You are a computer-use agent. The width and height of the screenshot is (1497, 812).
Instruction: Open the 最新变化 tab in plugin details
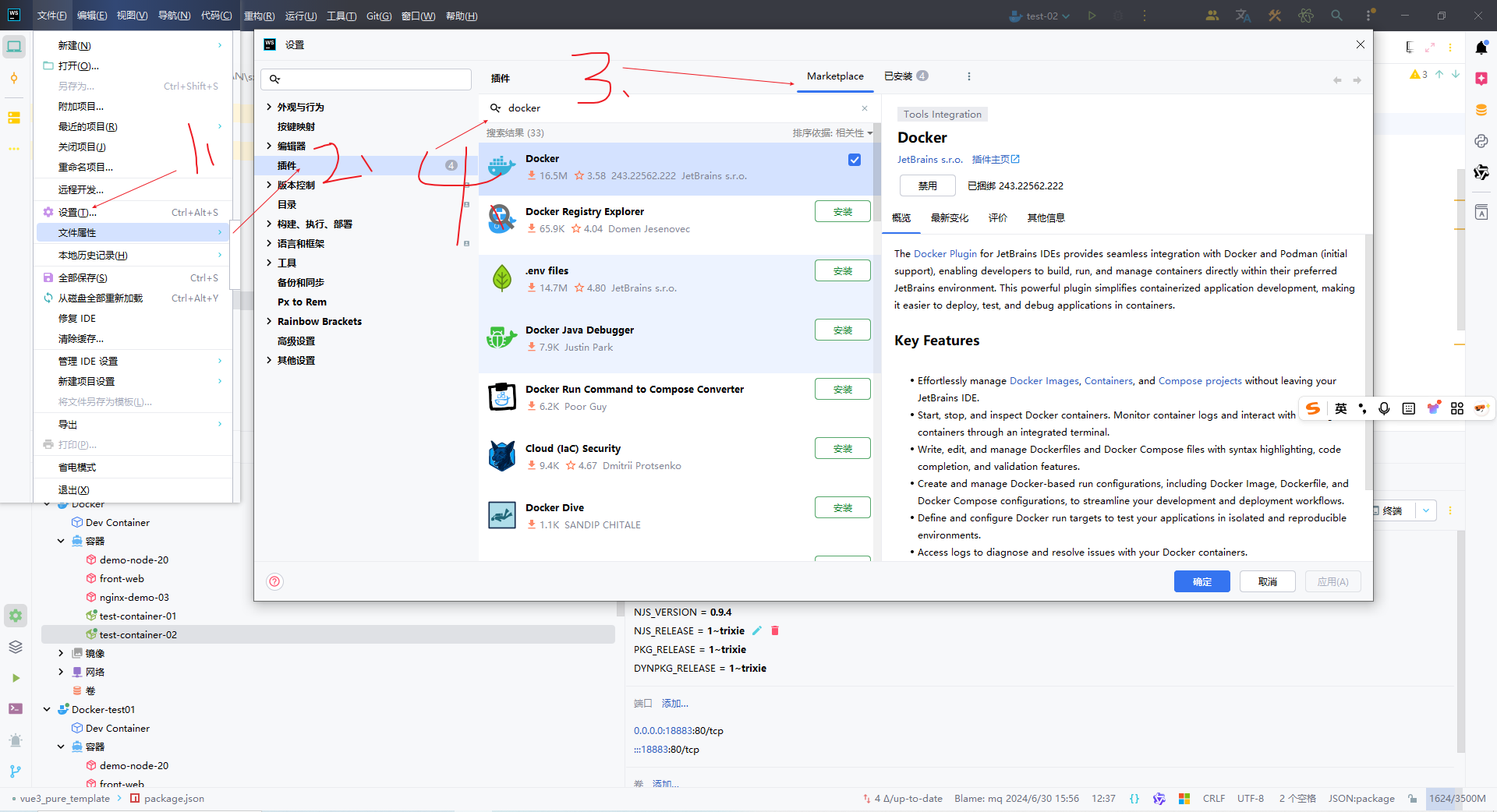[x=950, y=218]
